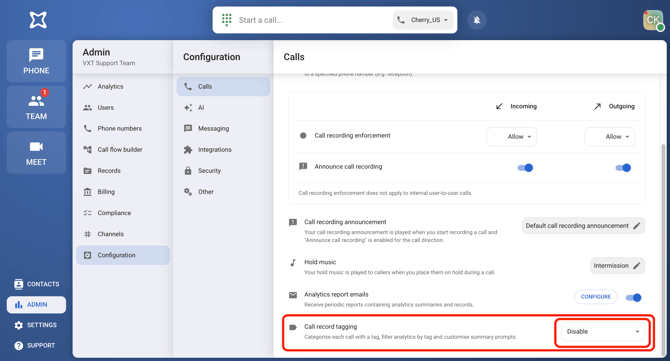Open Records page

[123, 171]
